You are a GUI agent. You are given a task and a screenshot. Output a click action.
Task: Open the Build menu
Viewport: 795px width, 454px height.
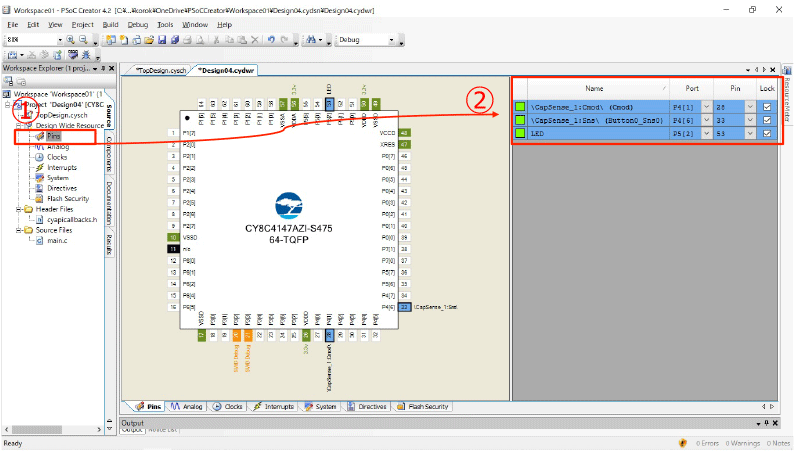[x=110, y=24]
